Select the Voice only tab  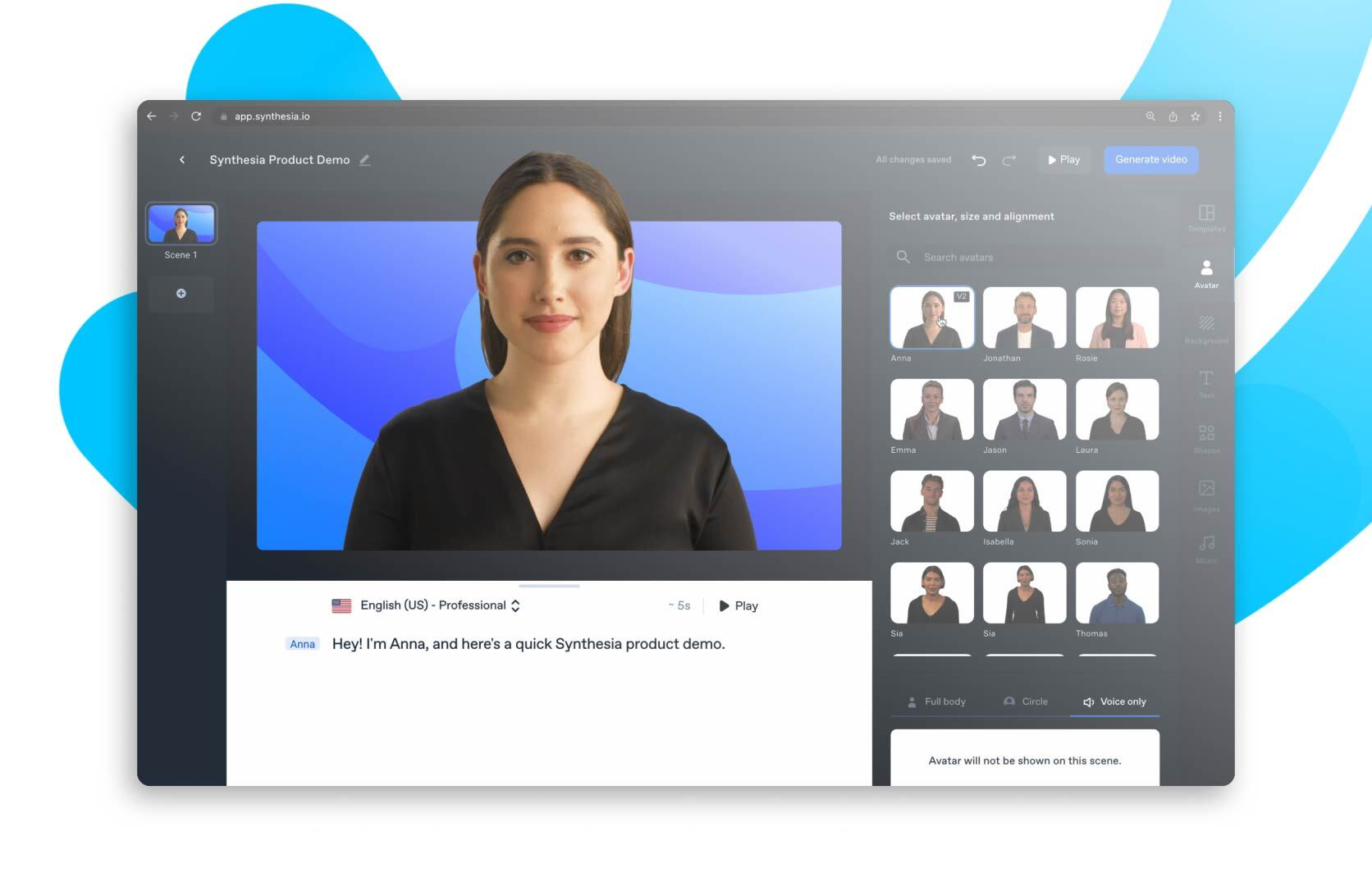click(x=1114, y=701)
